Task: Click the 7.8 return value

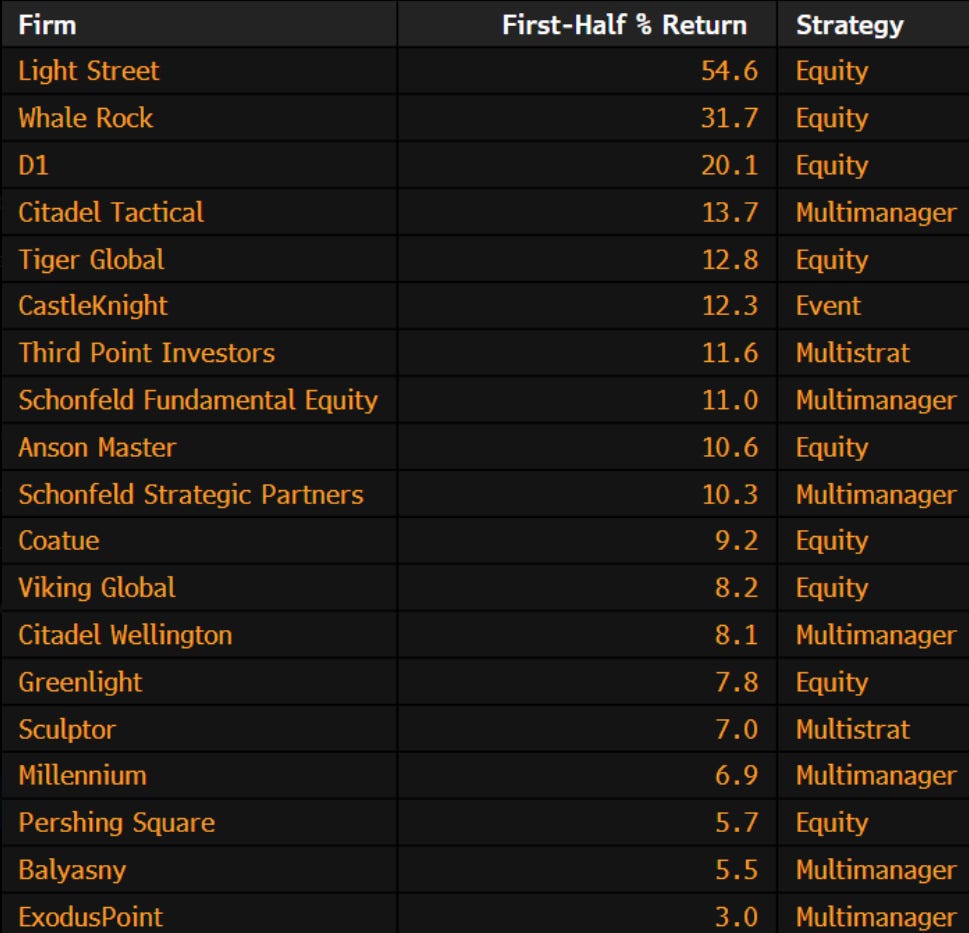Action: 737,682
